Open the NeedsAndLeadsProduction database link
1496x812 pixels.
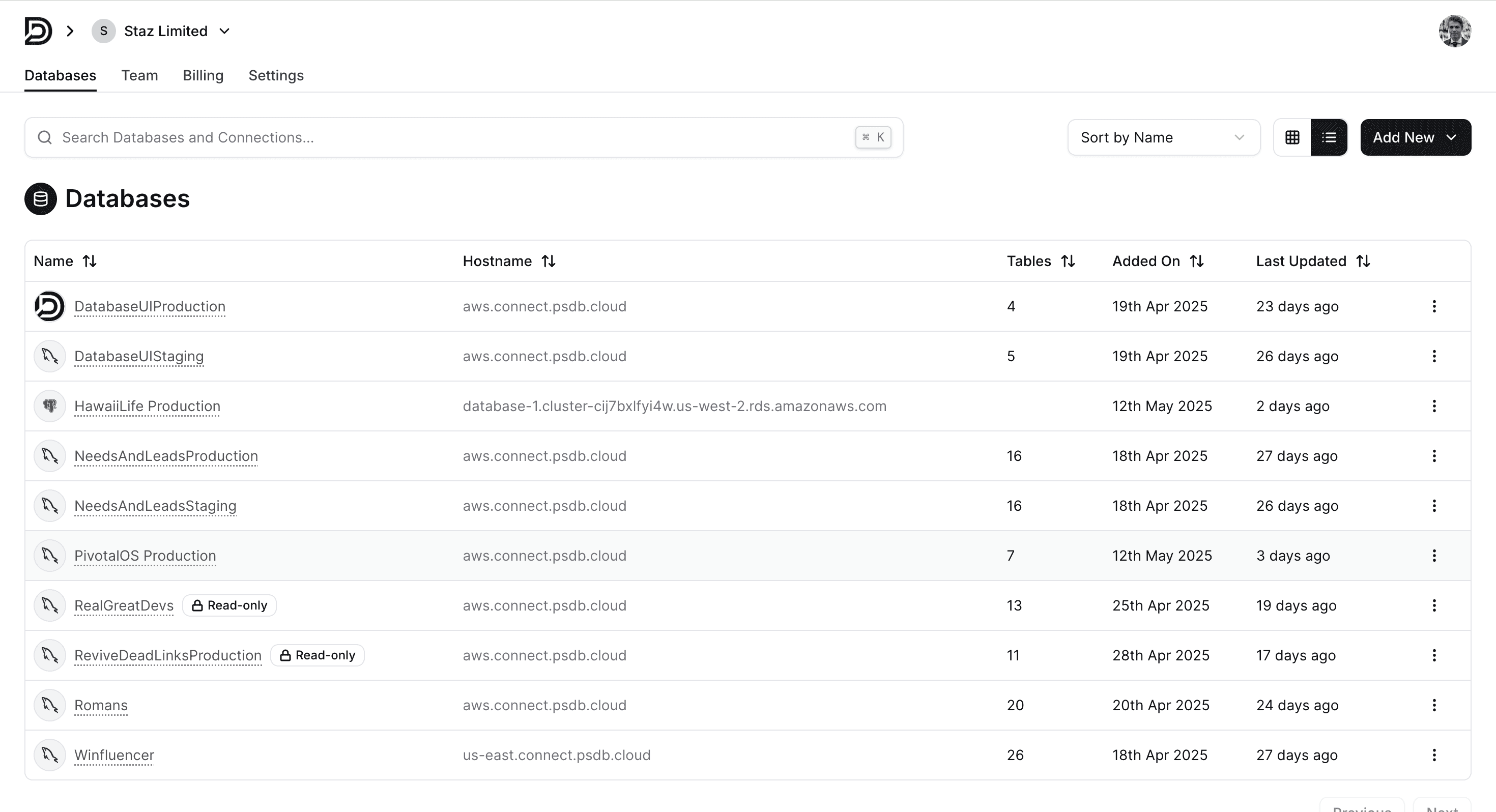coord(166,456)
